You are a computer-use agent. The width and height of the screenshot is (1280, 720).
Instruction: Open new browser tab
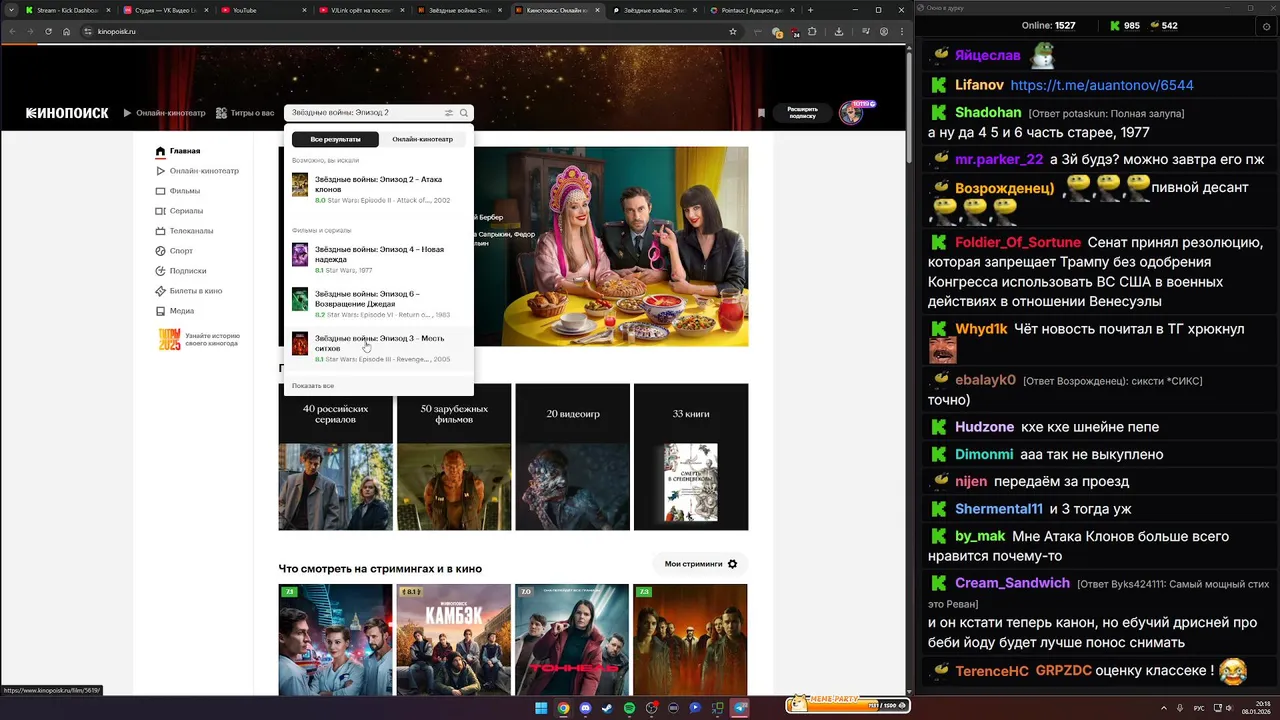point(810,10)
